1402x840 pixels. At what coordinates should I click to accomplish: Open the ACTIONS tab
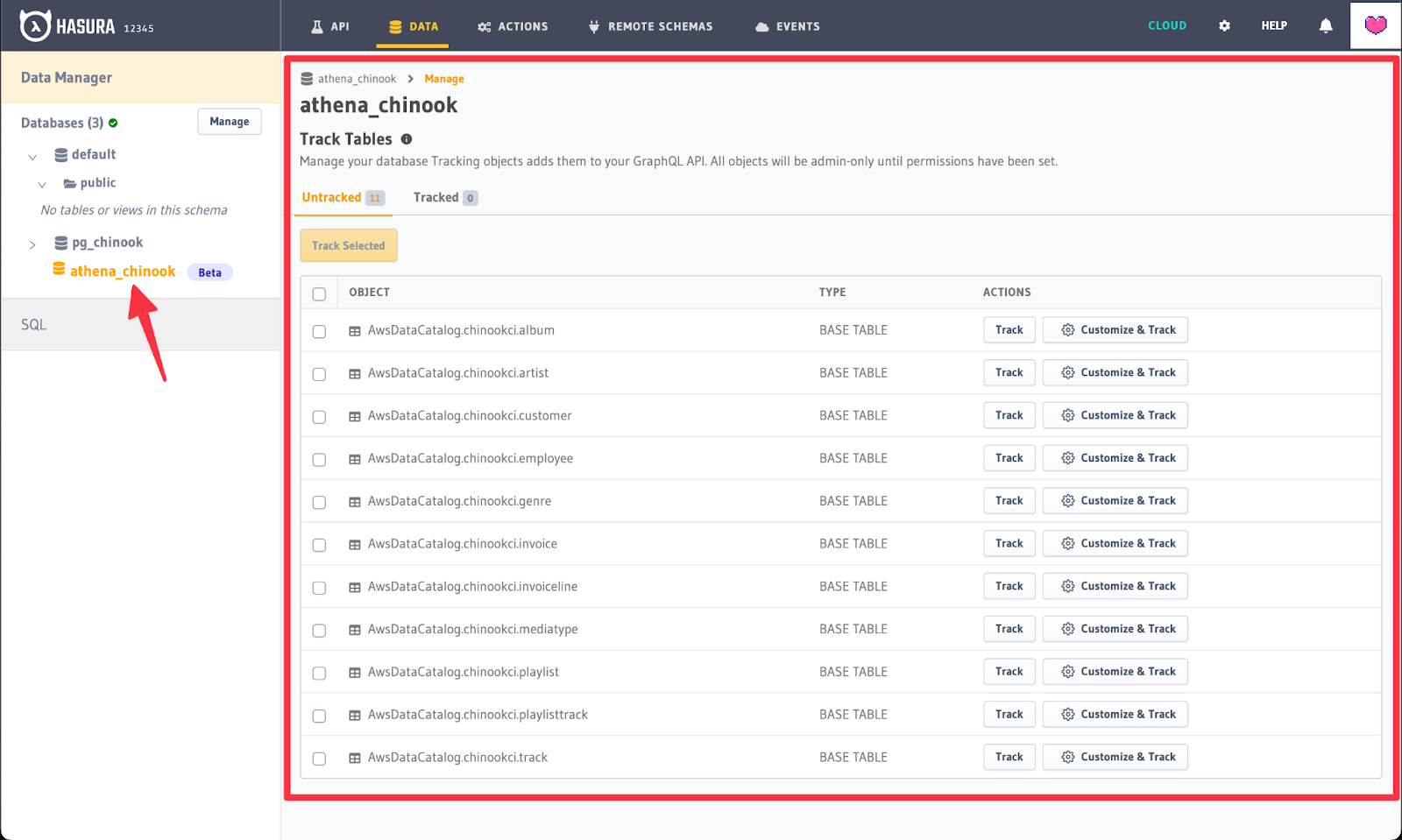pos(513,26)
